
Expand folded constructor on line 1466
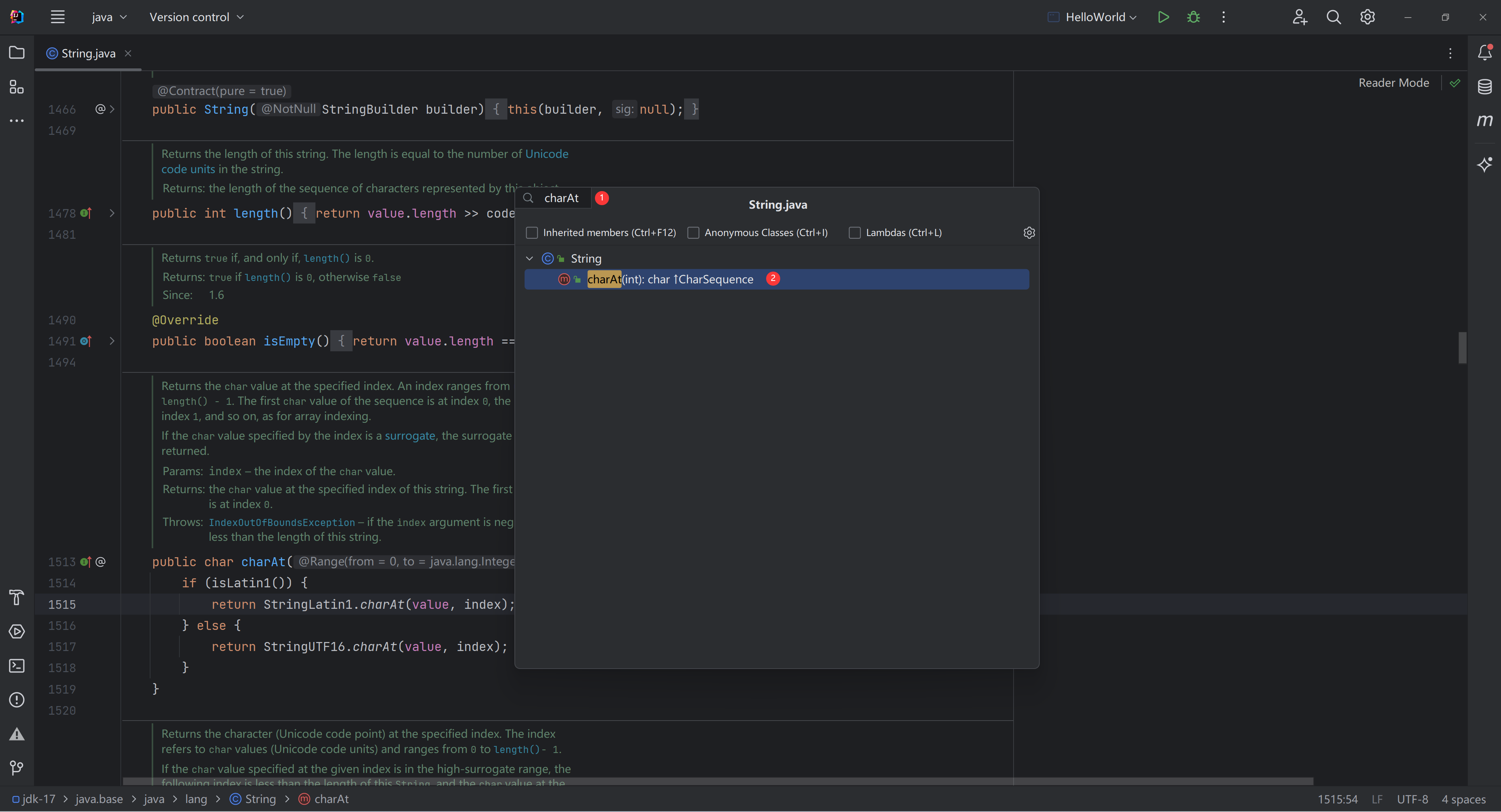click(x=112, y=109)
